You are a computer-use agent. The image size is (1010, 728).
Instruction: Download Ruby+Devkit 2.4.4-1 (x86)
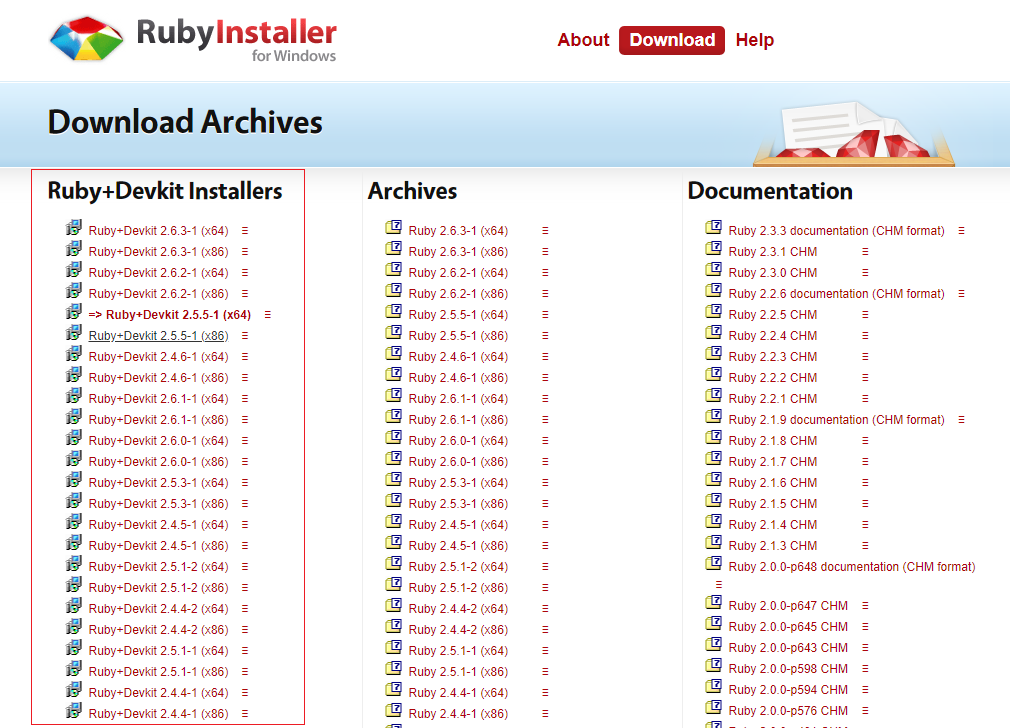pyautogui.click(x=158, y=714)
